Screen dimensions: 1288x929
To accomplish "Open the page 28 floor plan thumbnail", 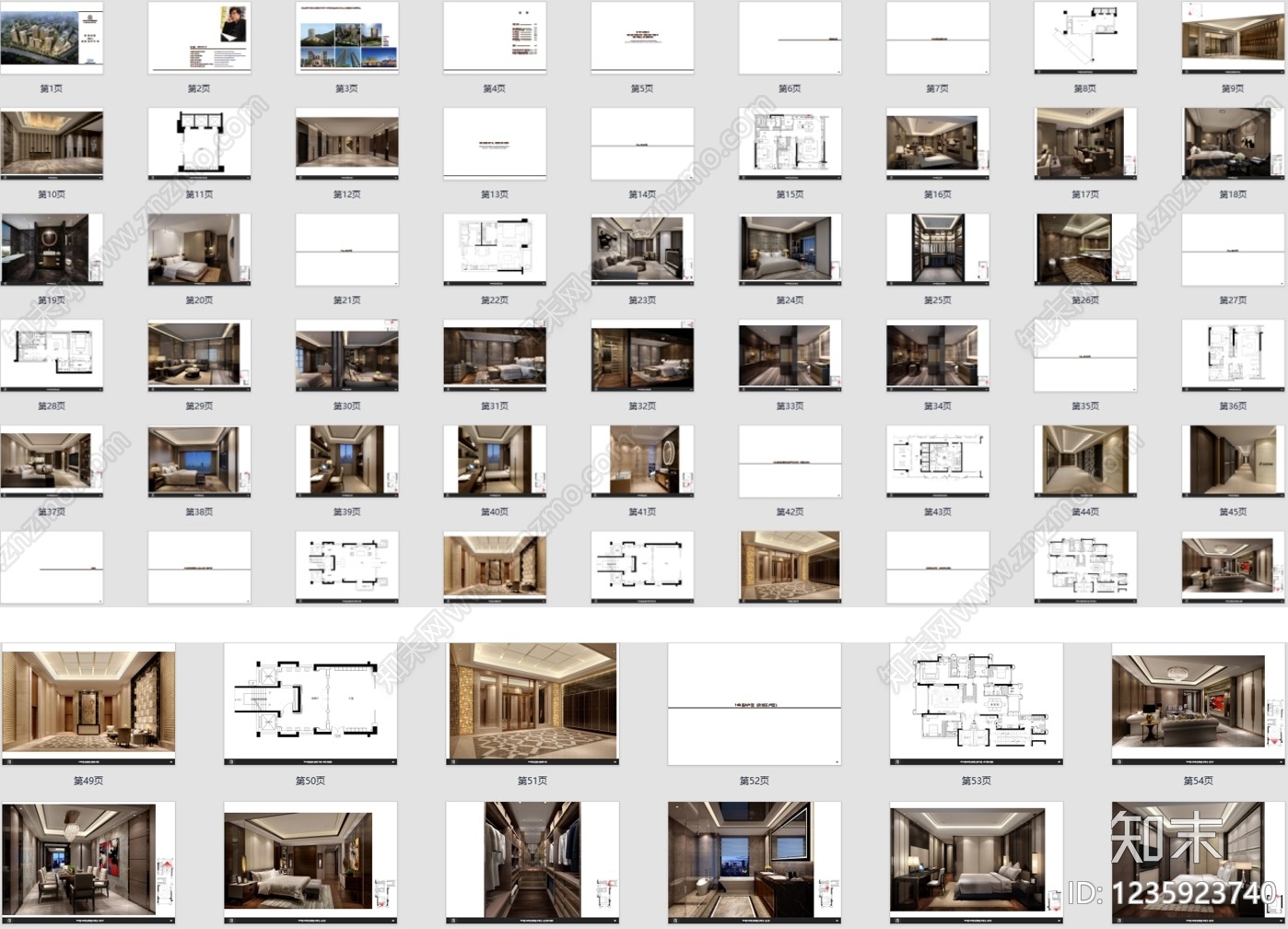I will [x=52, y=356].
